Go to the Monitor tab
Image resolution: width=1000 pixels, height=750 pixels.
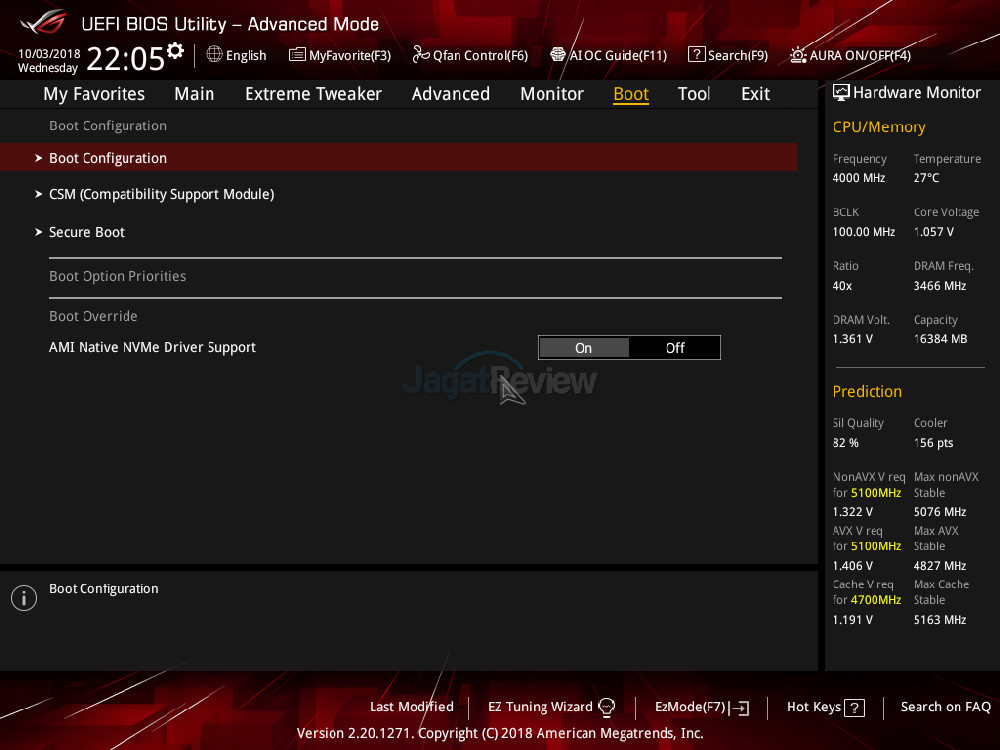[x=551, y=94]
